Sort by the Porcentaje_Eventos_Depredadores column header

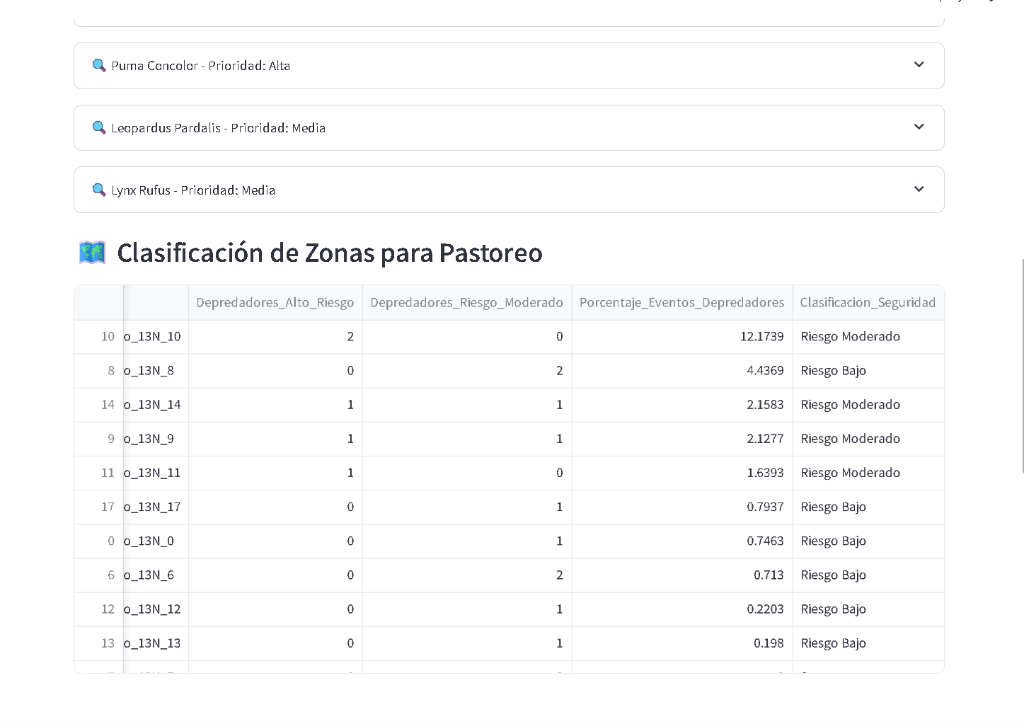pyautogui.click(x=681, y=302)
